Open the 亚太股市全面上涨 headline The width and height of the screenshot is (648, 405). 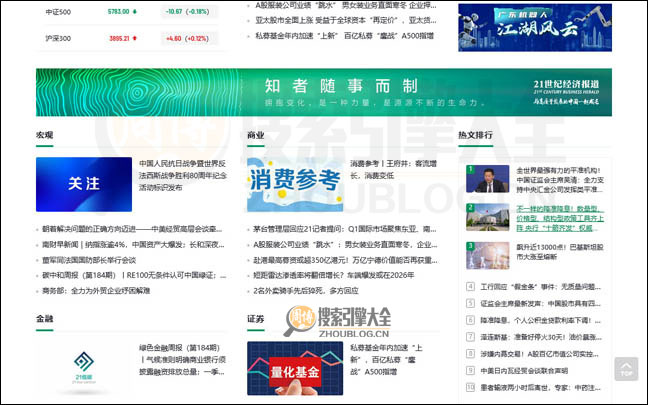[345, 20]
